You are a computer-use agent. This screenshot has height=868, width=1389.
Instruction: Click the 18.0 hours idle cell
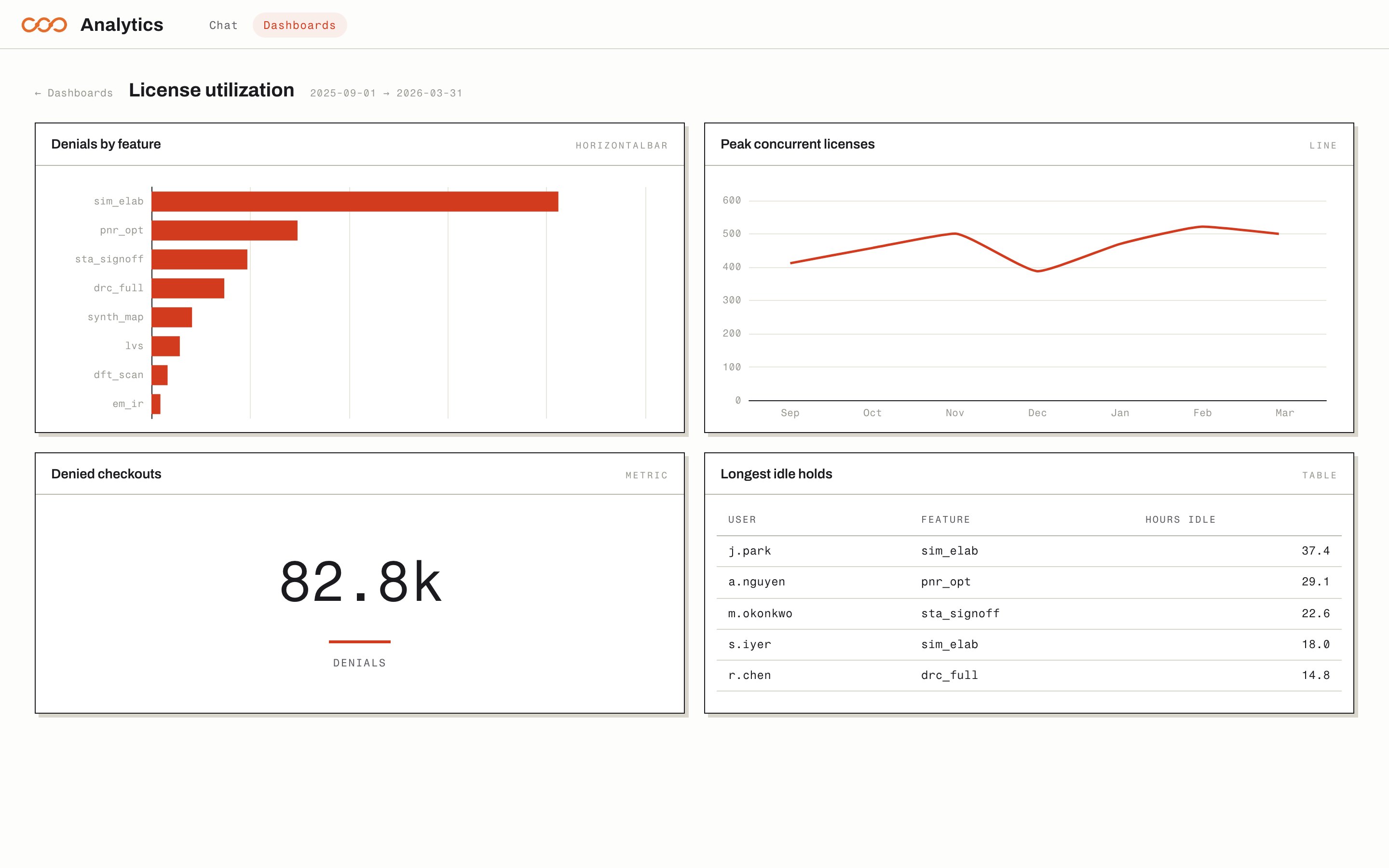(1315, 645)
